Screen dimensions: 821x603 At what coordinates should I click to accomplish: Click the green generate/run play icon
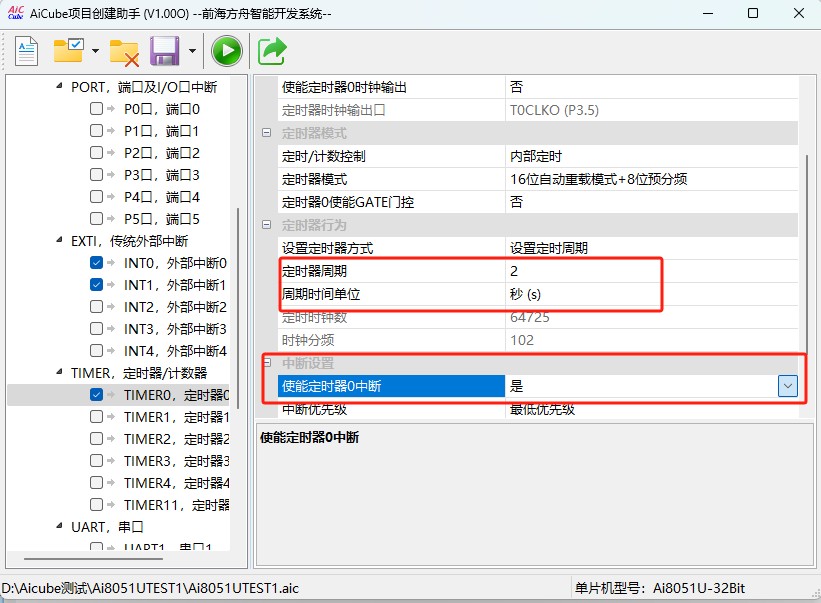227,51
